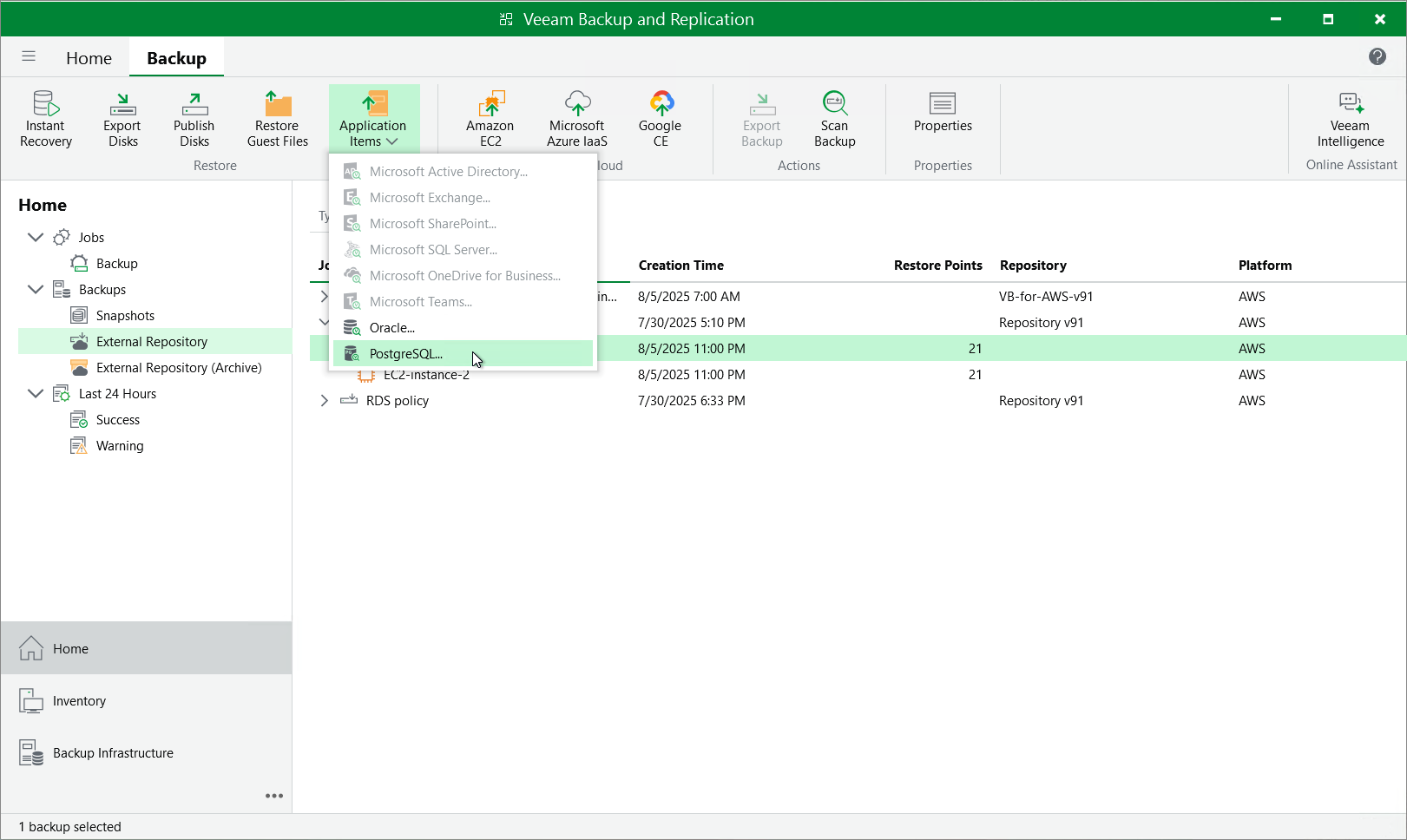Select Microsoft Active Directory... menu item

(x=464, y=171)
